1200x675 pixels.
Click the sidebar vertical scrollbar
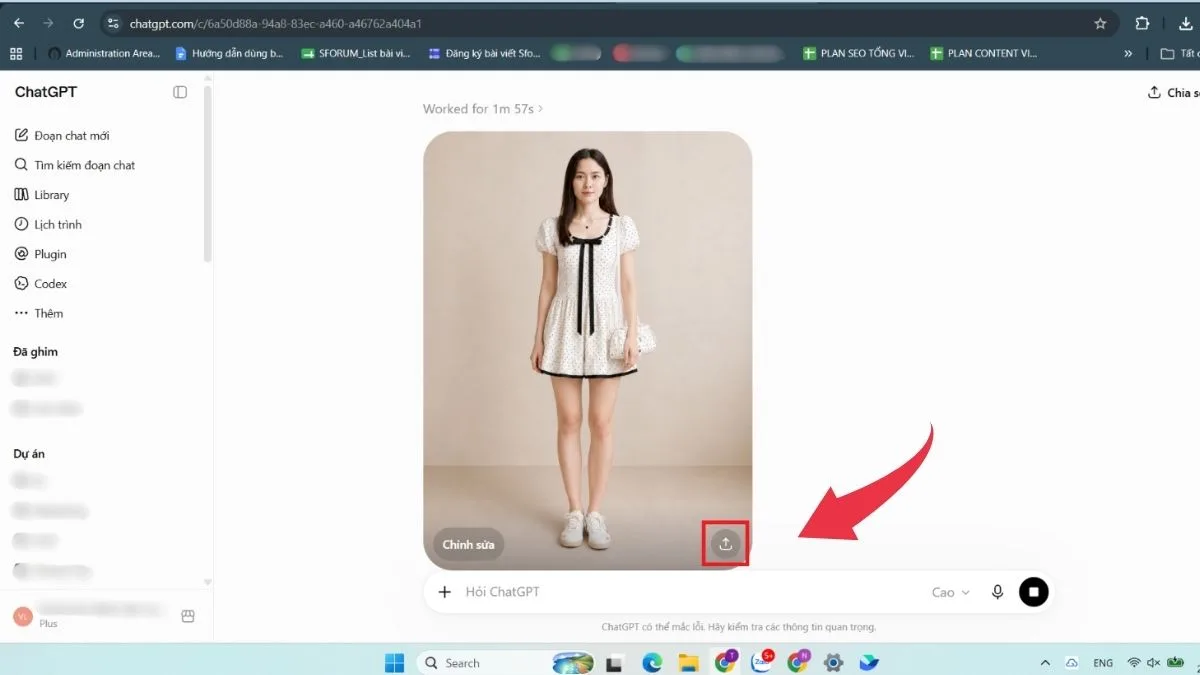coord(207,172)
